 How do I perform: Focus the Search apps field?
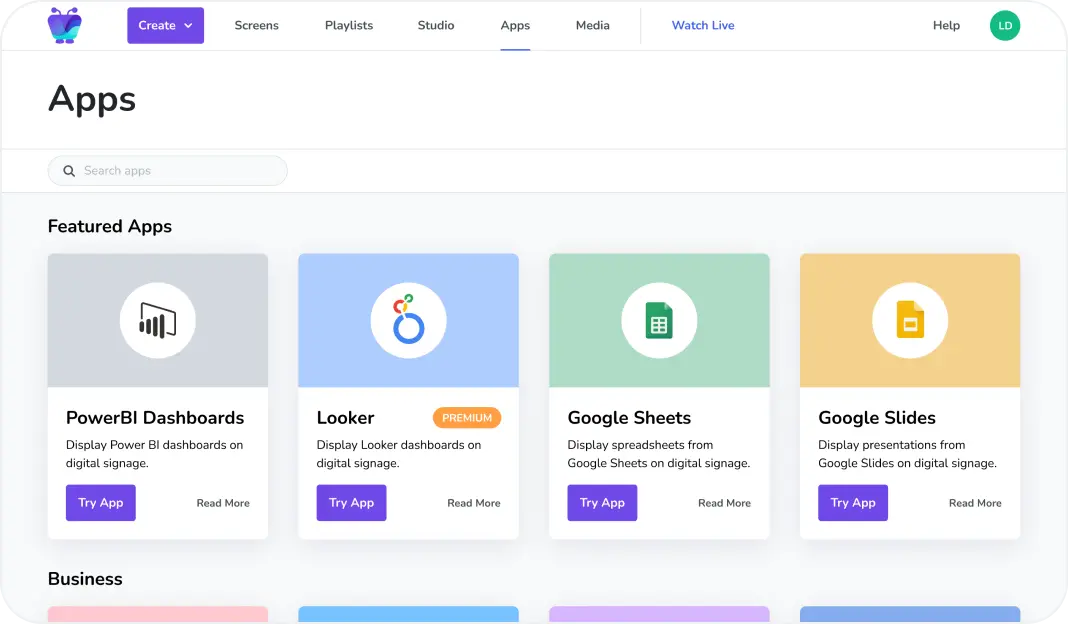click(168, 170)
